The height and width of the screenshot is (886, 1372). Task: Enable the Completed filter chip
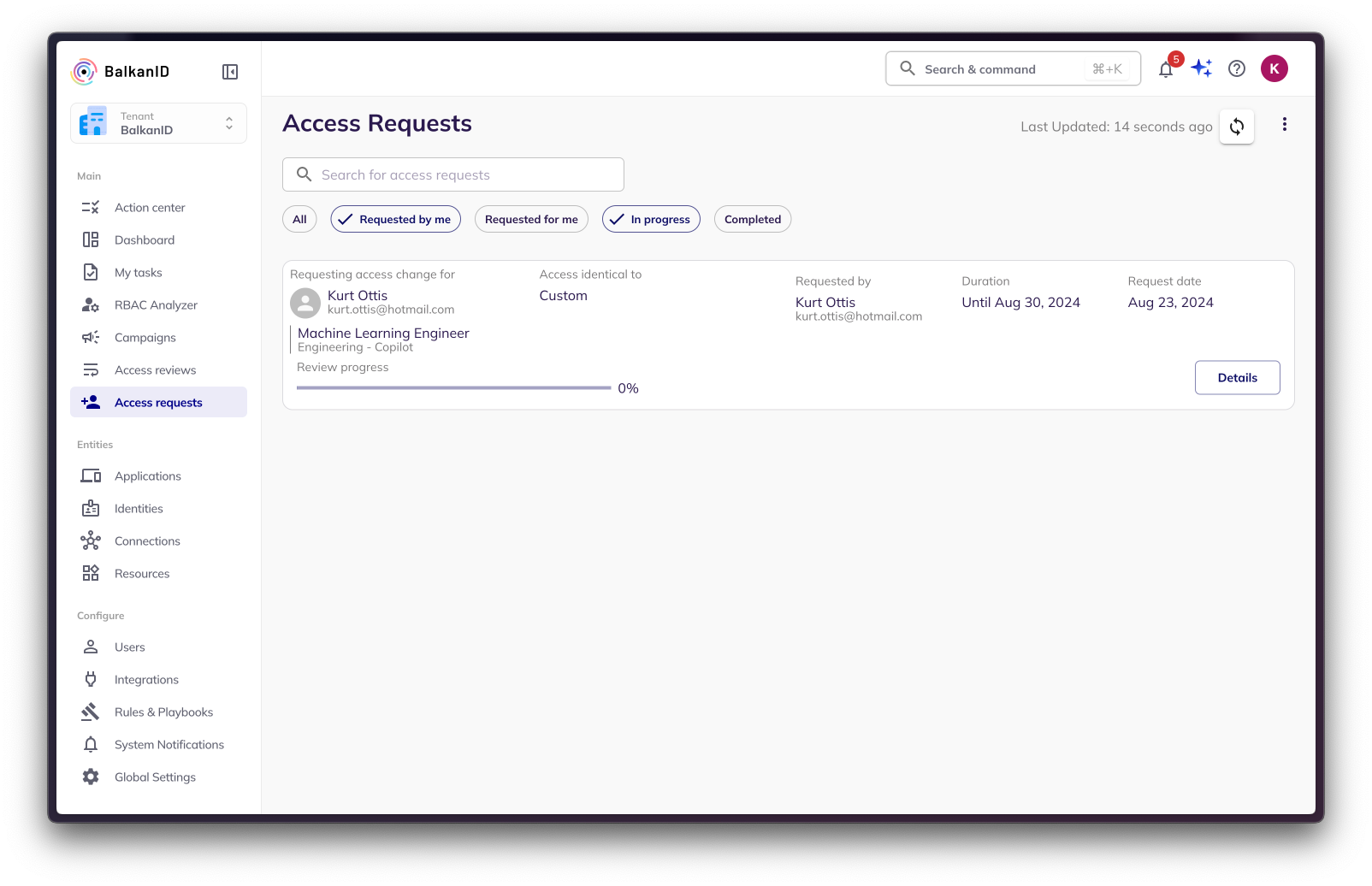753,219
